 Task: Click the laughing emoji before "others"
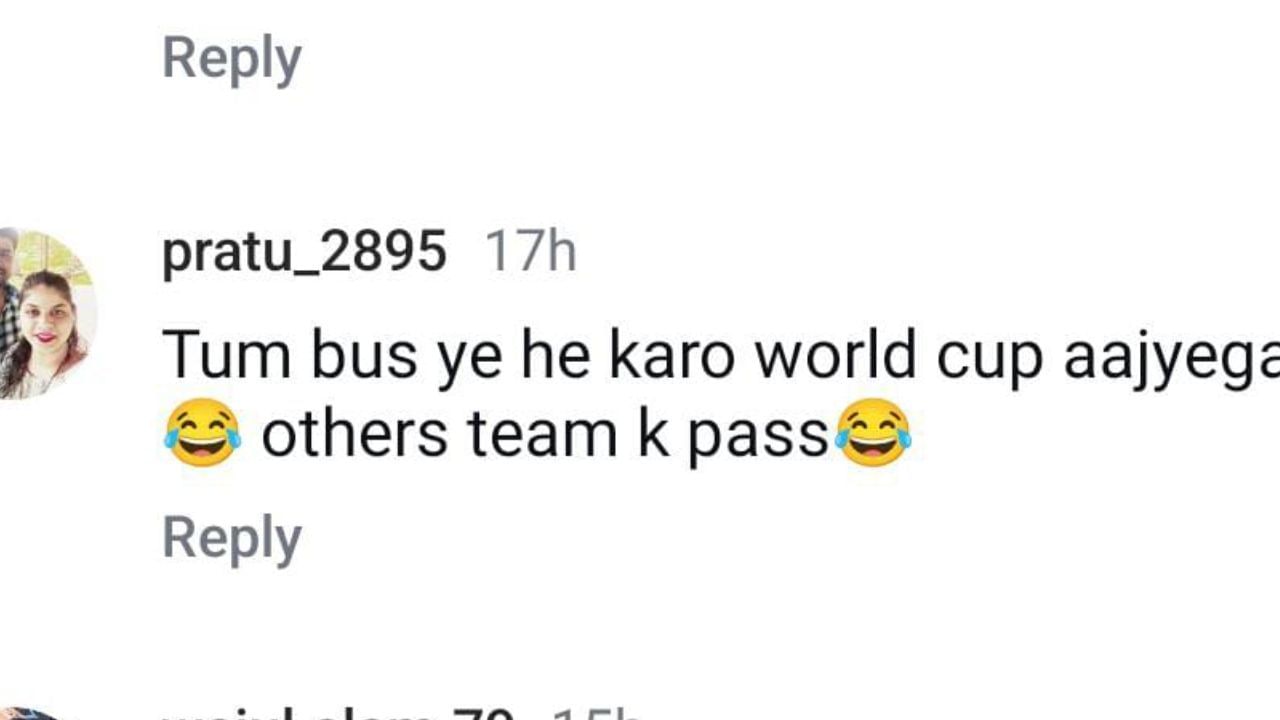coord(203,433)
